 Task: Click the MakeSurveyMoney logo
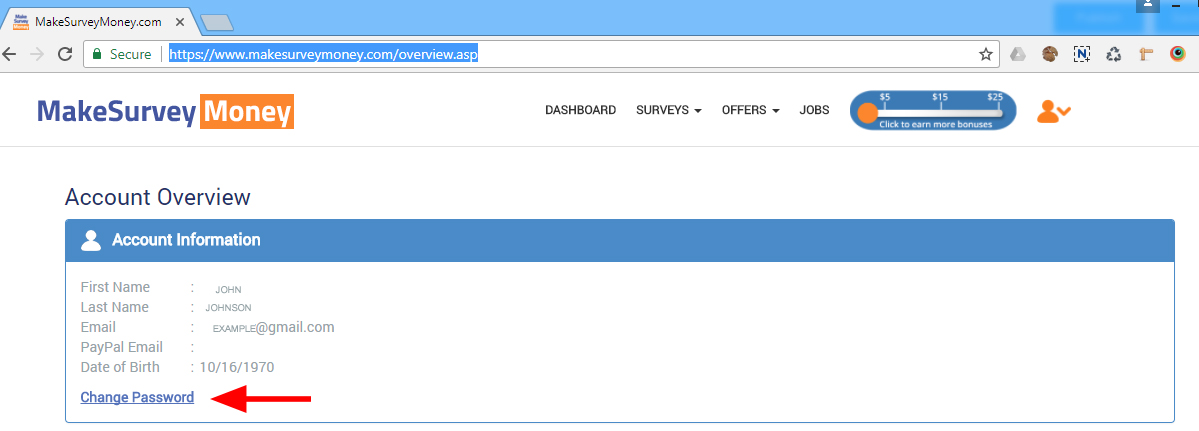(x=165, y=112)
